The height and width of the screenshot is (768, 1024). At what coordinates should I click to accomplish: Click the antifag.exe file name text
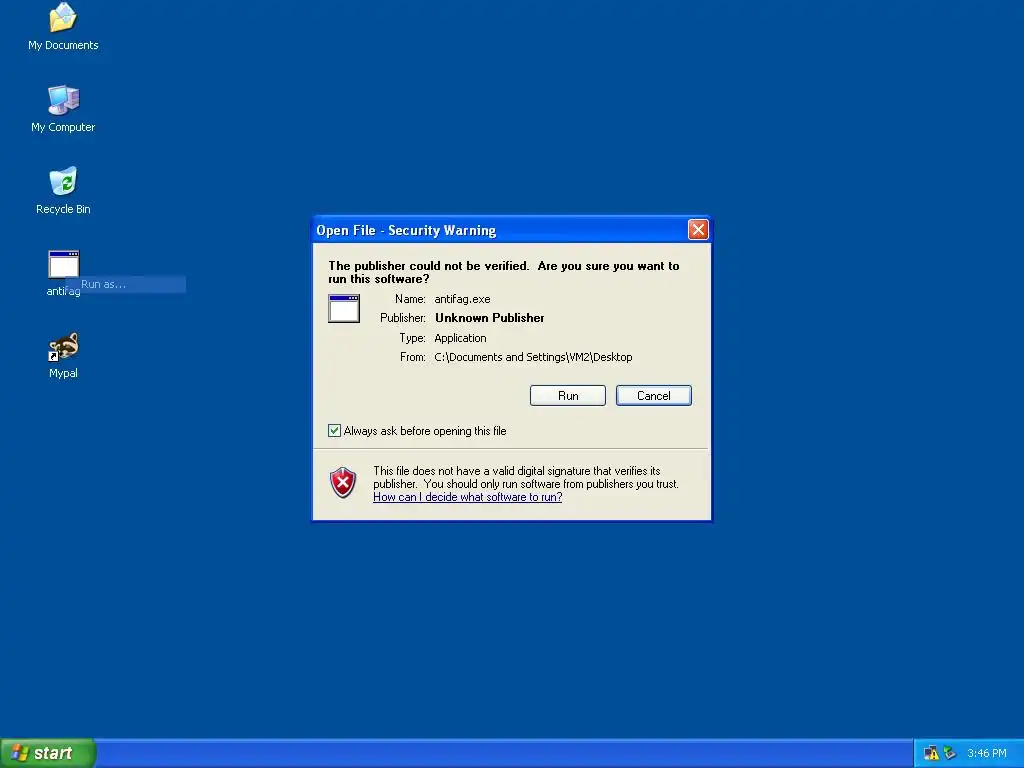tap(462, 299)
